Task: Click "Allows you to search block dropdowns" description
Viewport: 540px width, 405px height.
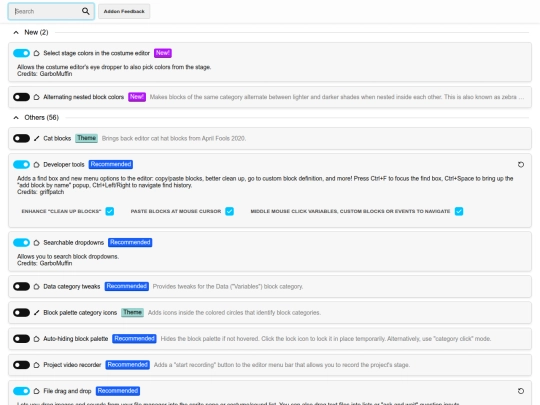Action: pos(68,257)
